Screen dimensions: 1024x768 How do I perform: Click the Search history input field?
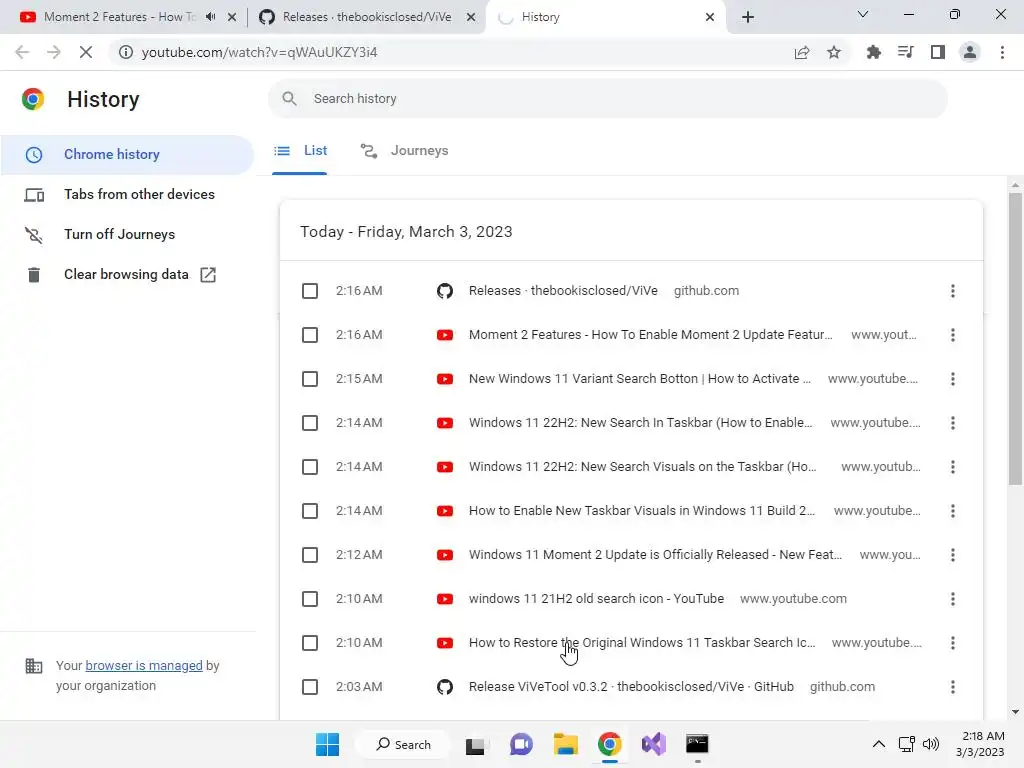(x=607, y=99)
